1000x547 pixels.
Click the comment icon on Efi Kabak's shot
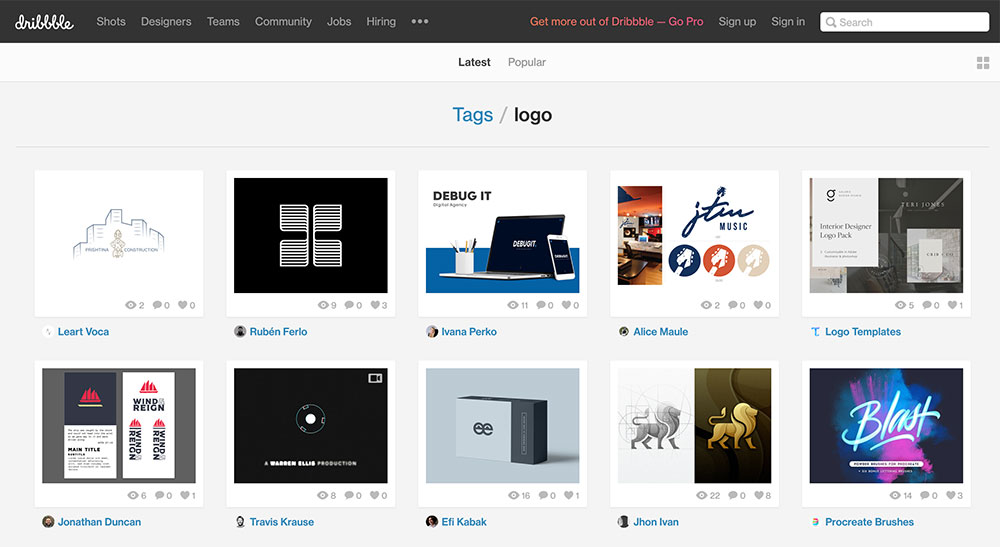543,495
